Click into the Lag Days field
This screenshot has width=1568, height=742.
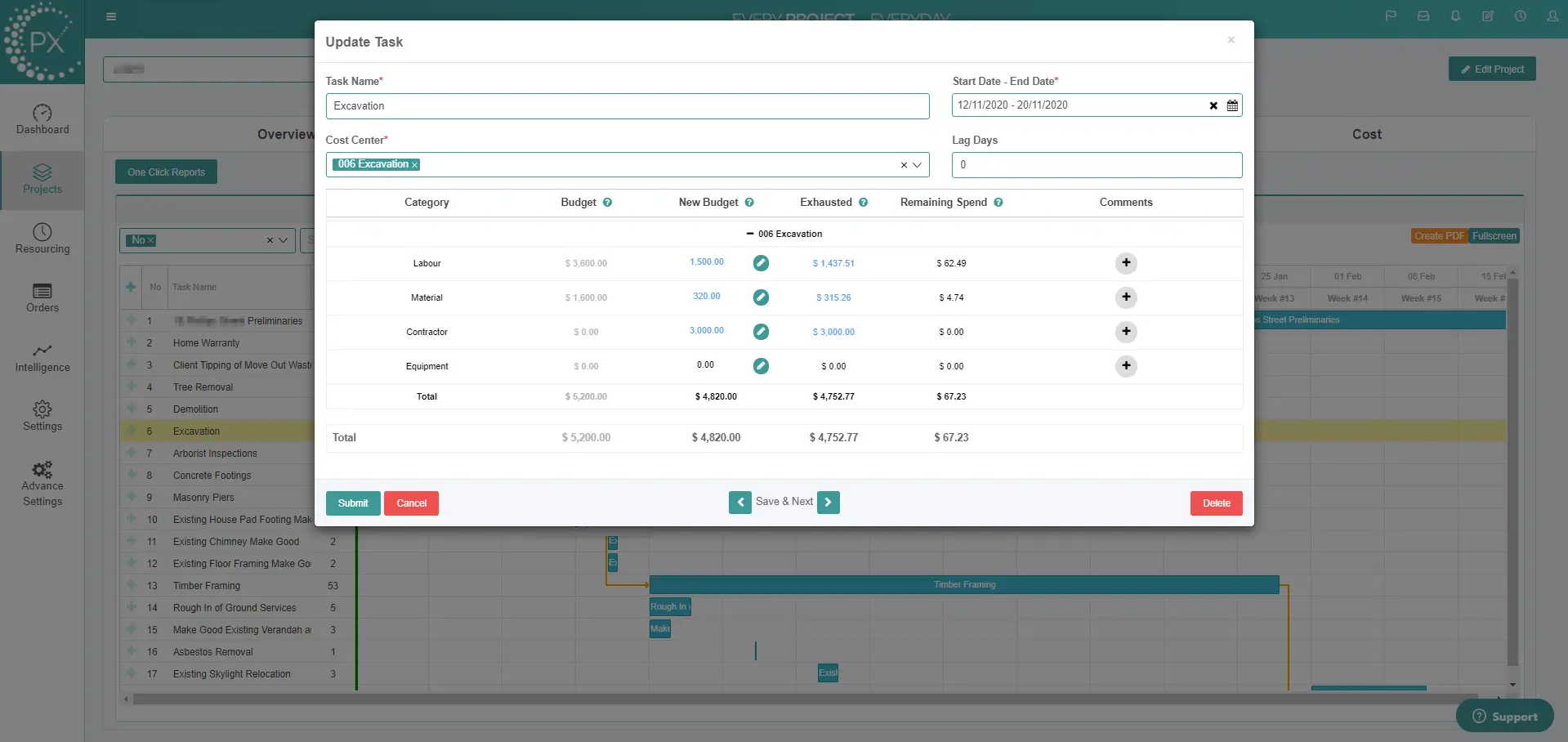coord(1097,165)
